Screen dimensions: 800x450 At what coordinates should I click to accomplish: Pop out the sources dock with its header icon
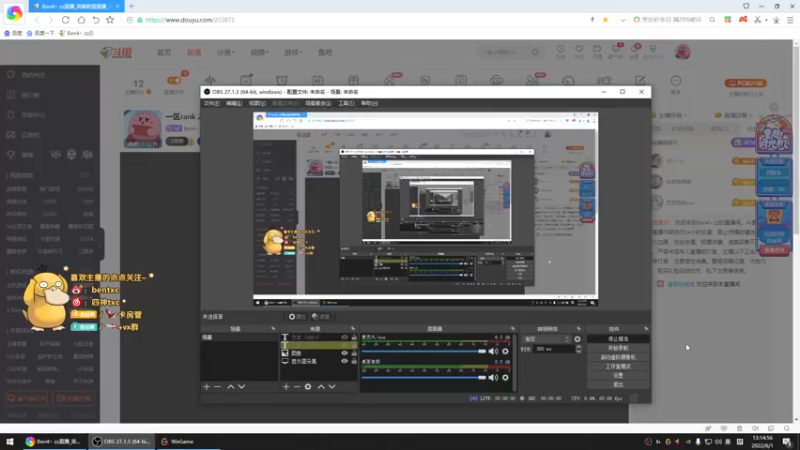(353, 329)
